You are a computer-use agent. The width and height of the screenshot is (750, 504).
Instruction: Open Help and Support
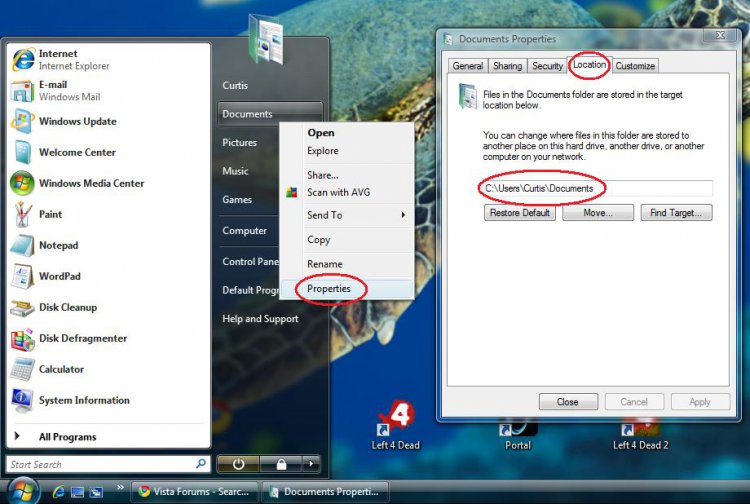pyautogui.click(x=260, y=319)
